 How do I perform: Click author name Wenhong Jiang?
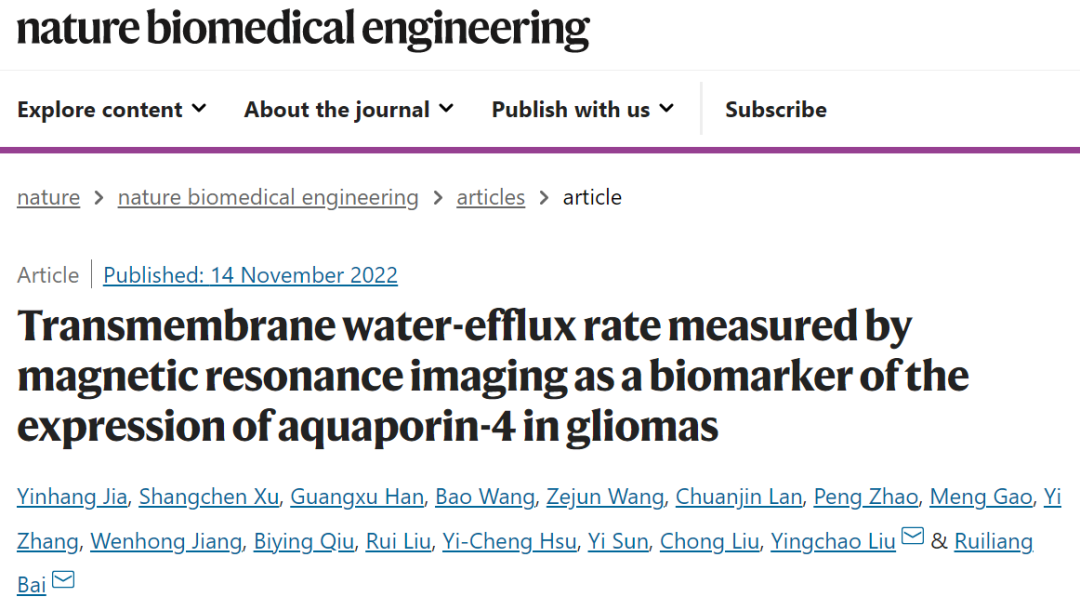point(166,542)
